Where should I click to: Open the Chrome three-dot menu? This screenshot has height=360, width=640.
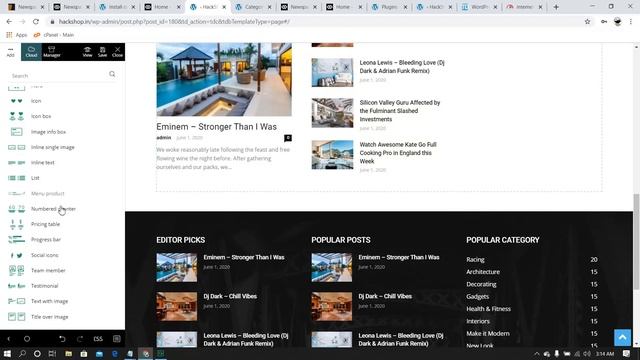click(631, 22)
